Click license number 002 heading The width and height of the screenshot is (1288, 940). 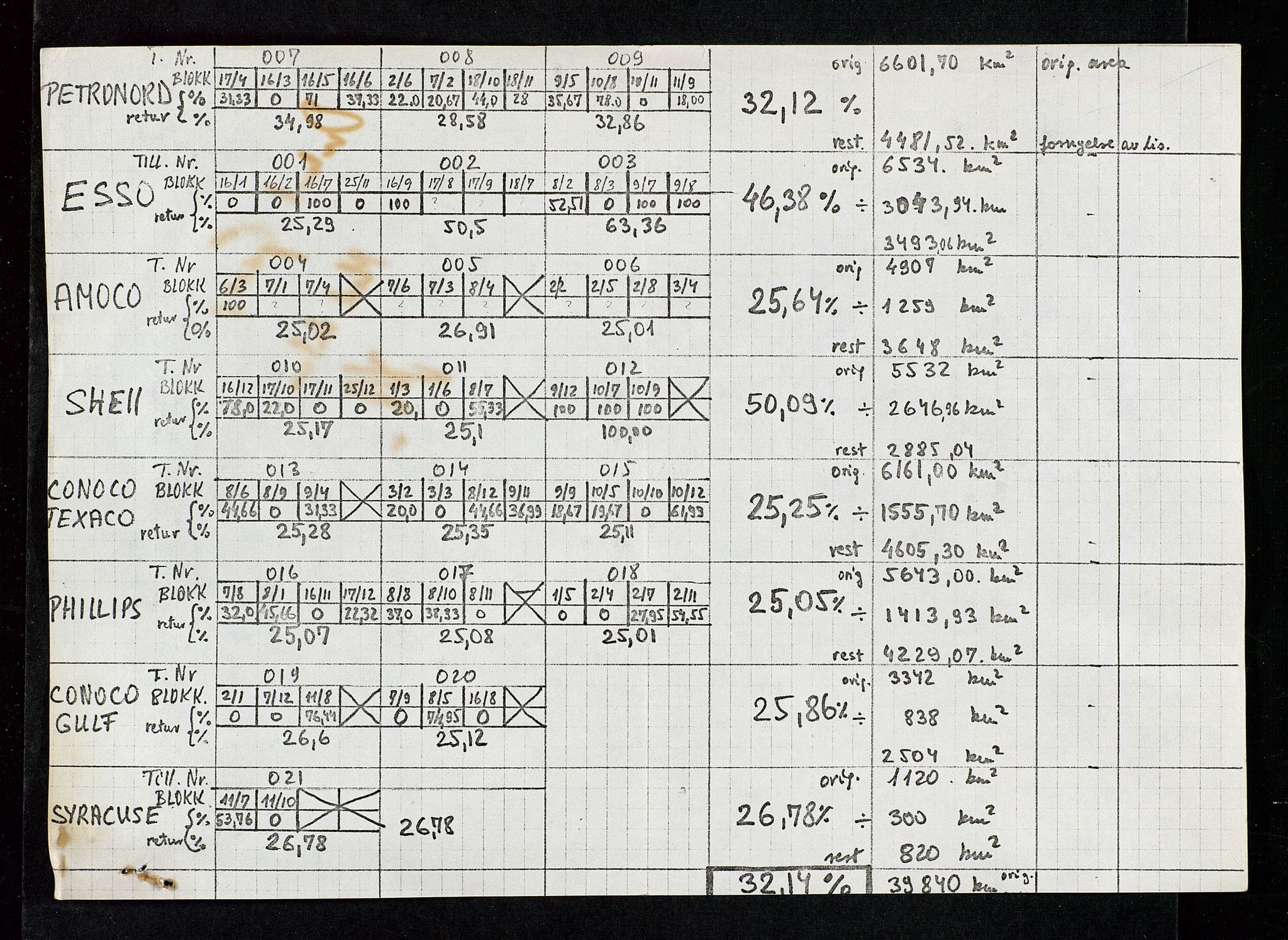click(x=461, y=162)
